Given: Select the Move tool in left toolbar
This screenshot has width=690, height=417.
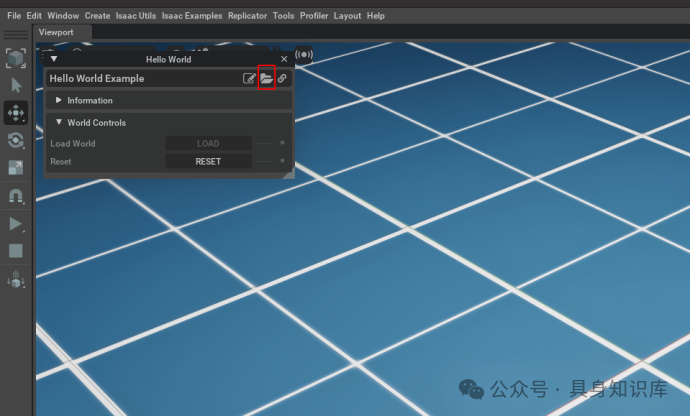Looking at the screenshot, I should [x=16, y=113].
